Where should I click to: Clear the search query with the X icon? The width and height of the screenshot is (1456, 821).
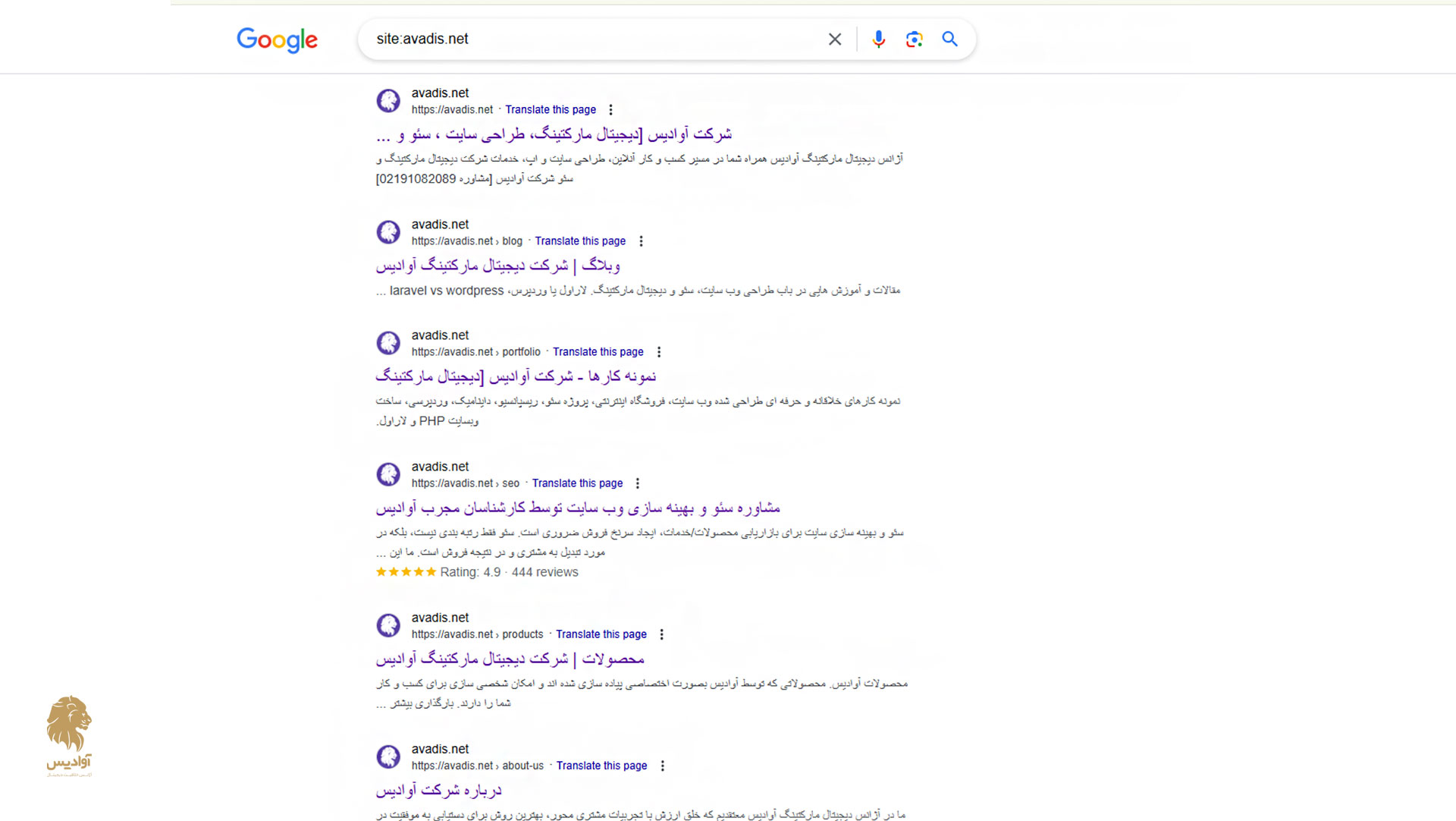pyautogui.click(x=835, y=39)
